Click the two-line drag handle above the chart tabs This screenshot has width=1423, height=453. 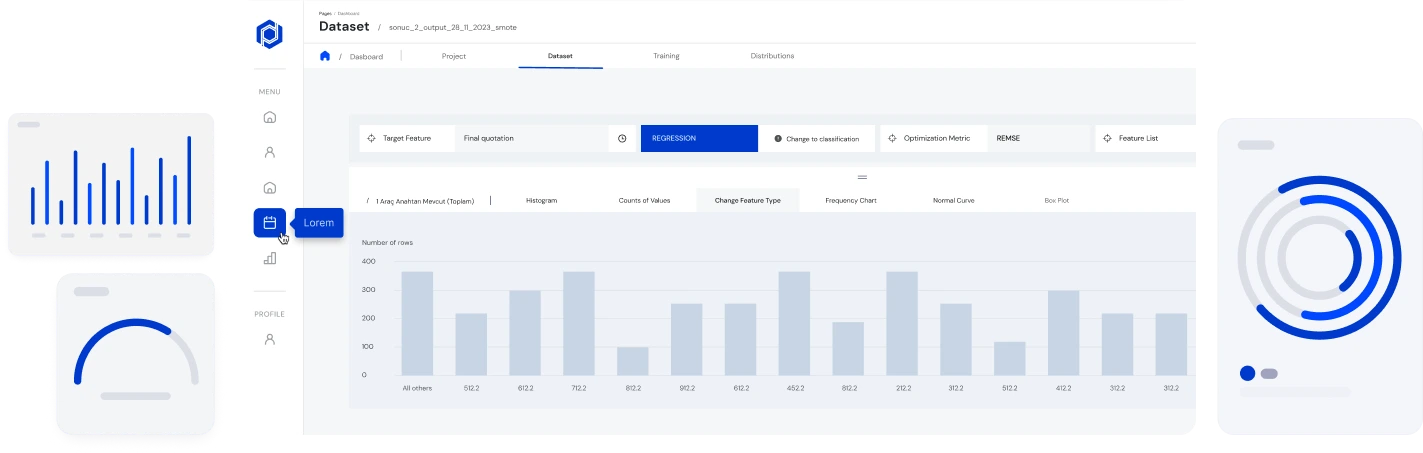click(x=862, y=177)
